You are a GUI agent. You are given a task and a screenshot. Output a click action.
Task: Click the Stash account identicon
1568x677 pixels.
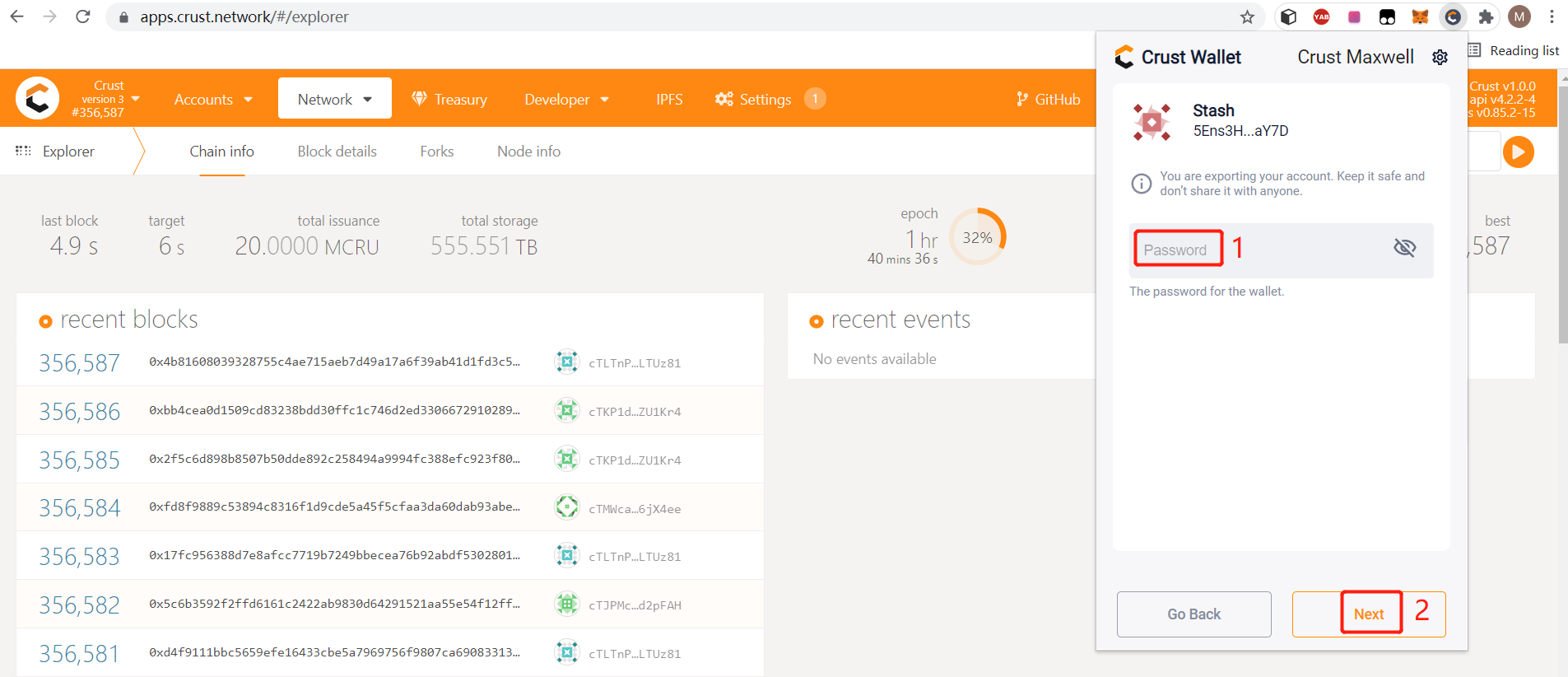pos(1152,122)
